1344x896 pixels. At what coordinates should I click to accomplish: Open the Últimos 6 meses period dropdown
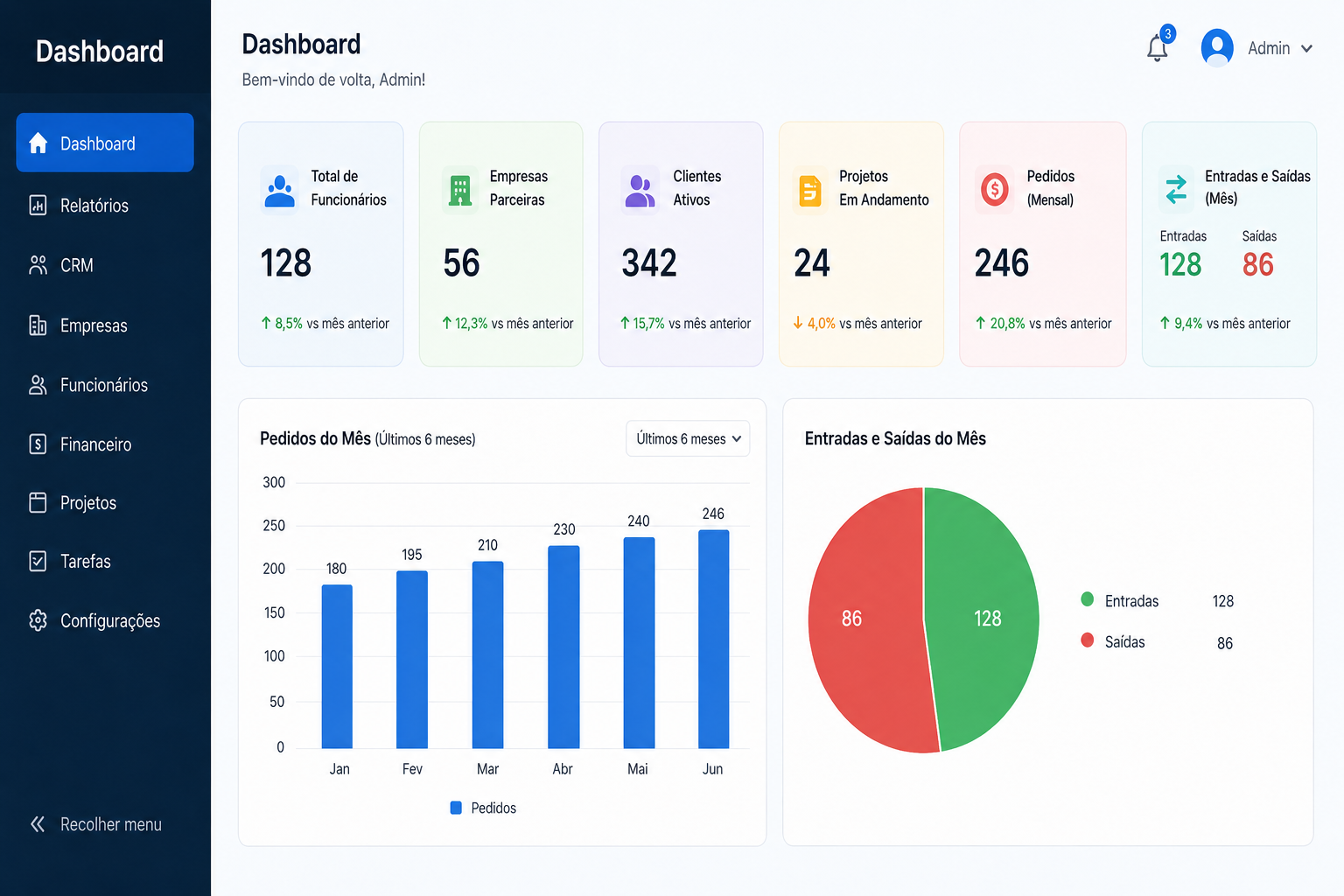coord(688,438)
